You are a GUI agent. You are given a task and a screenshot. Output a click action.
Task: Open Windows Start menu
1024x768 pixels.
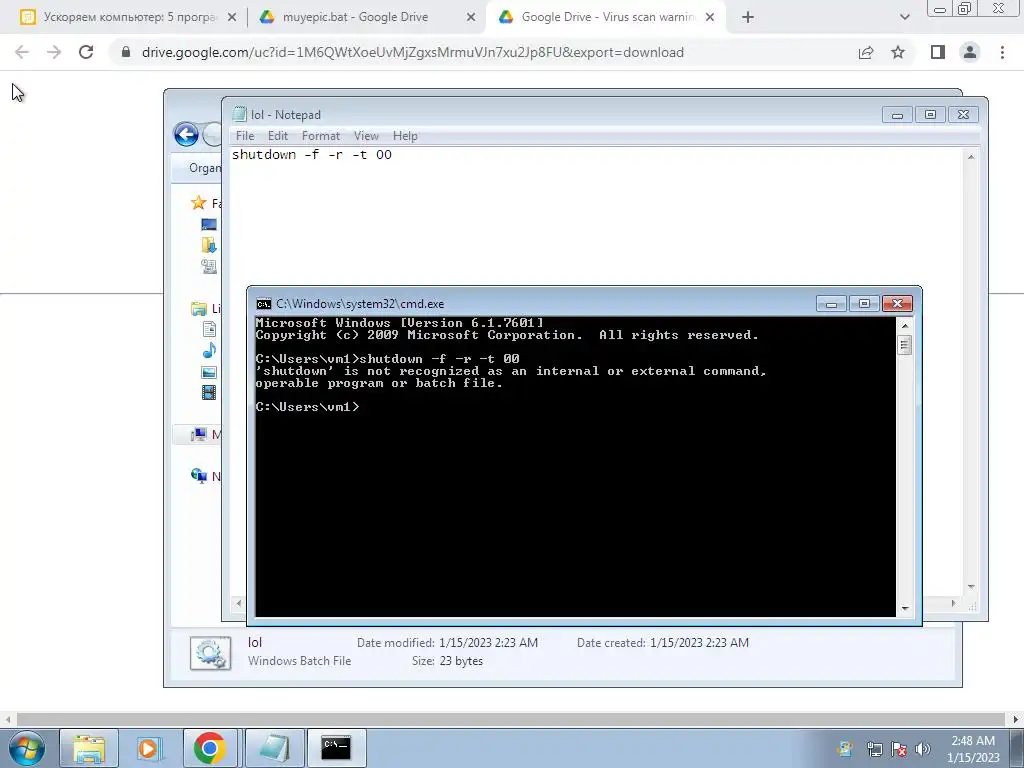27,748
